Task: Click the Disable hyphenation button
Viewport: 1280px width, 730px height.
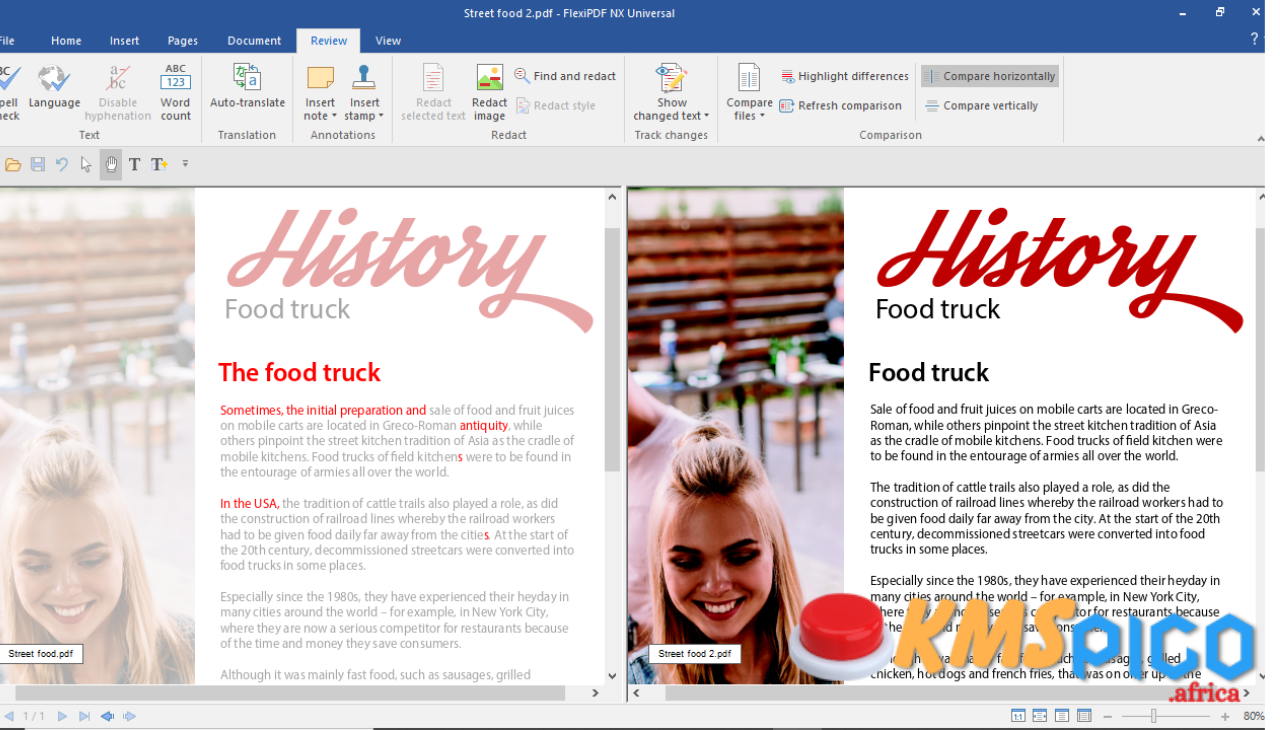Action: (118, 93)
